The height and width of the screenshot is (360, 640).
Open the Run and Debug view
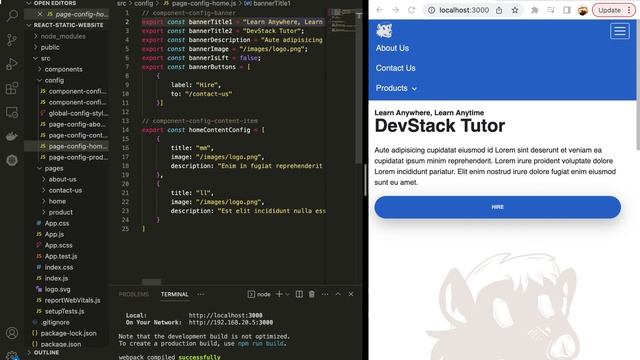[x=12, y=64]
